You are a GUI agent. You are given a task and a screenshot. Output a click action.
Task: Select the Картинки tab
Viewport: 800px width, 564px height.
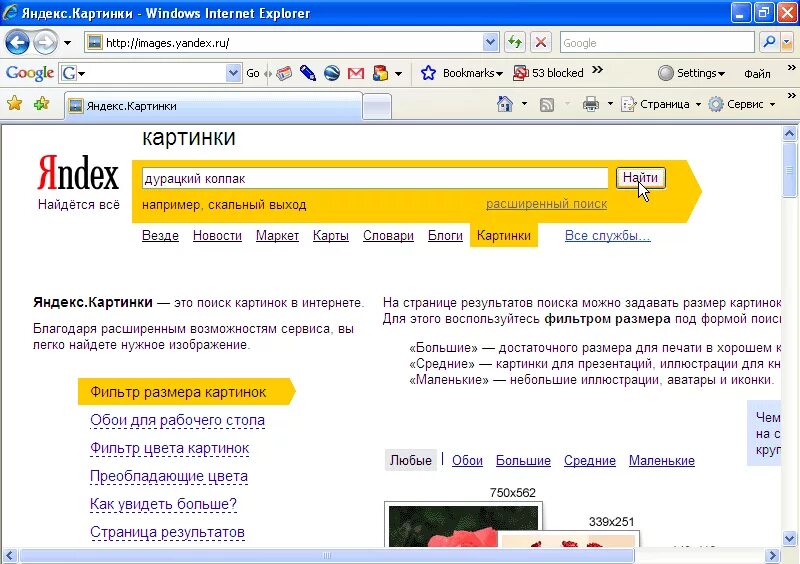click(504, 235)
